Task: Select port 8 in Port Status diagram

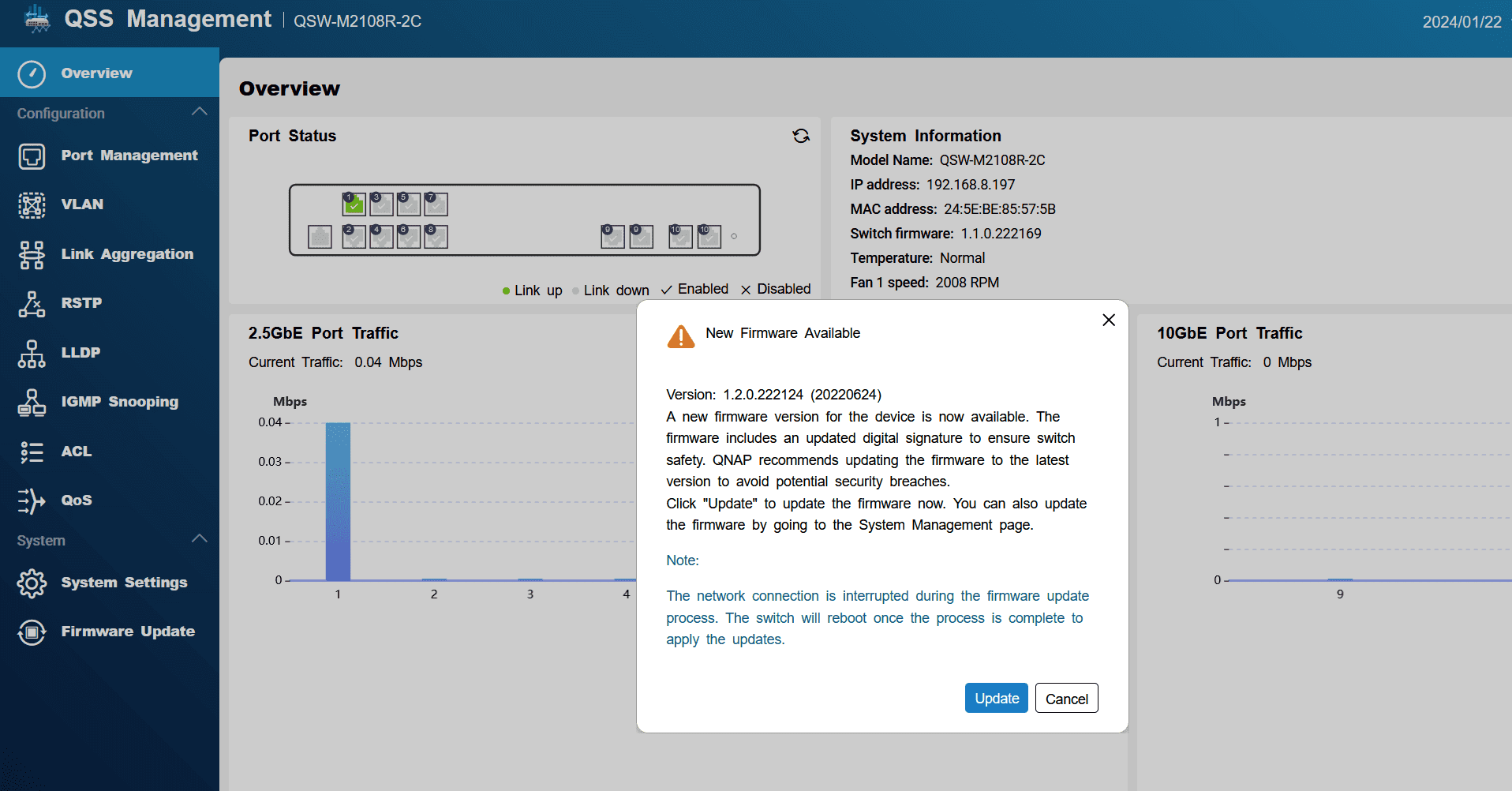Action: [436, 237]
